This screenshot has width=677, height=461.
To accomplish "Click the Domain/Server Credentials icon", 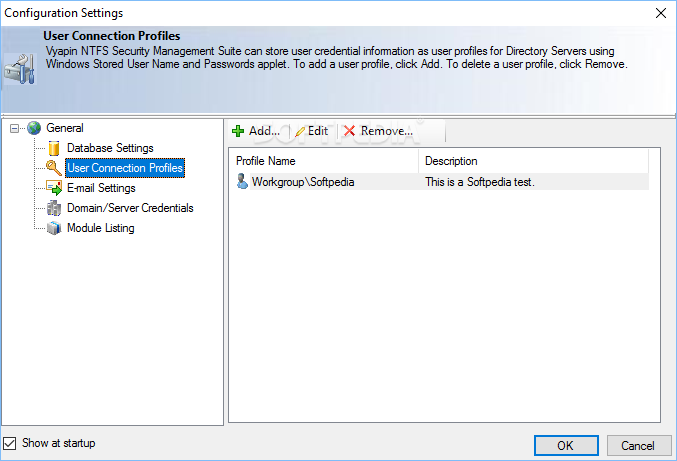I will point(54,208).
